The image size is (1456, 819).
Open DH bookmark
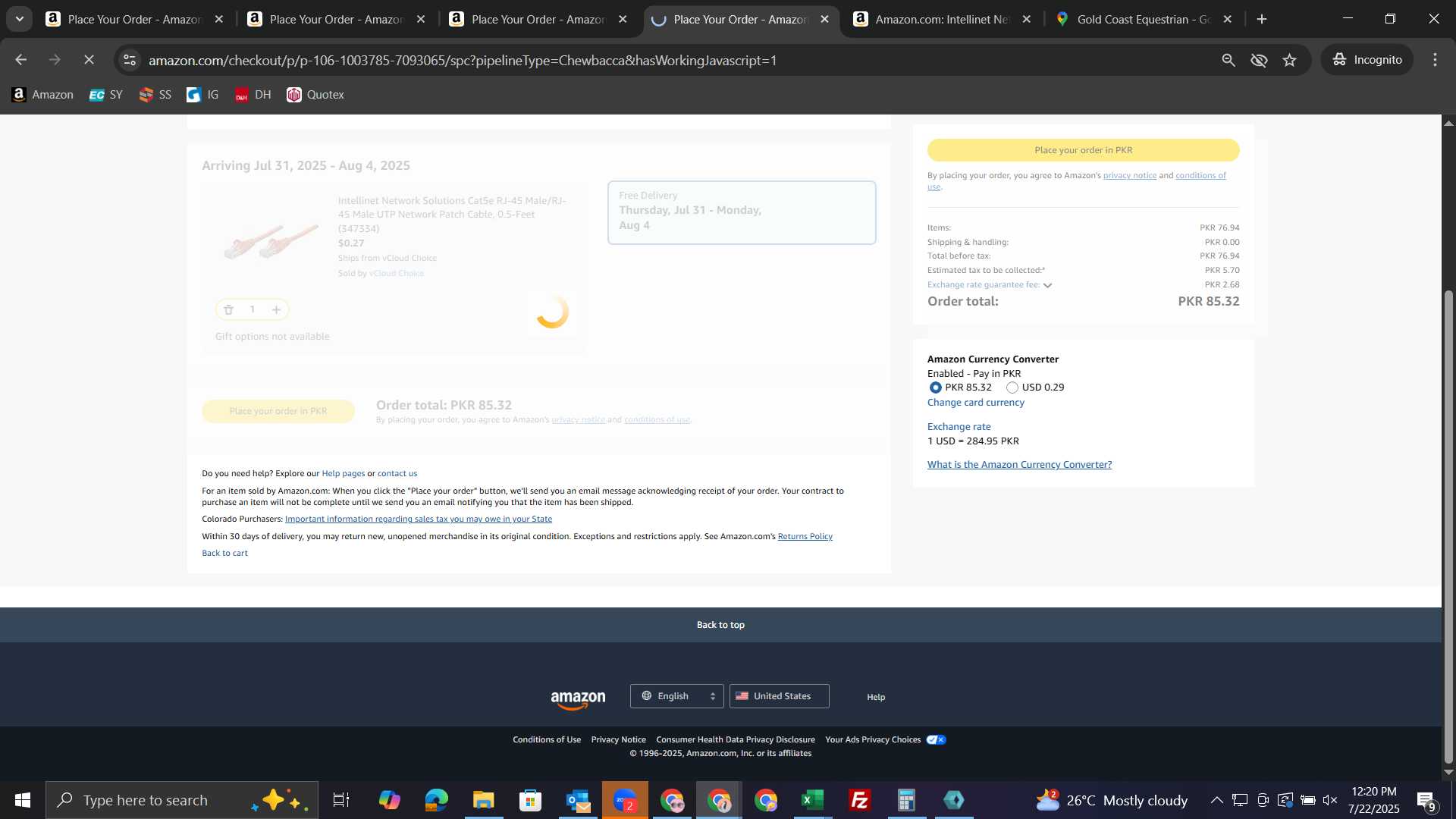(253, 95)
